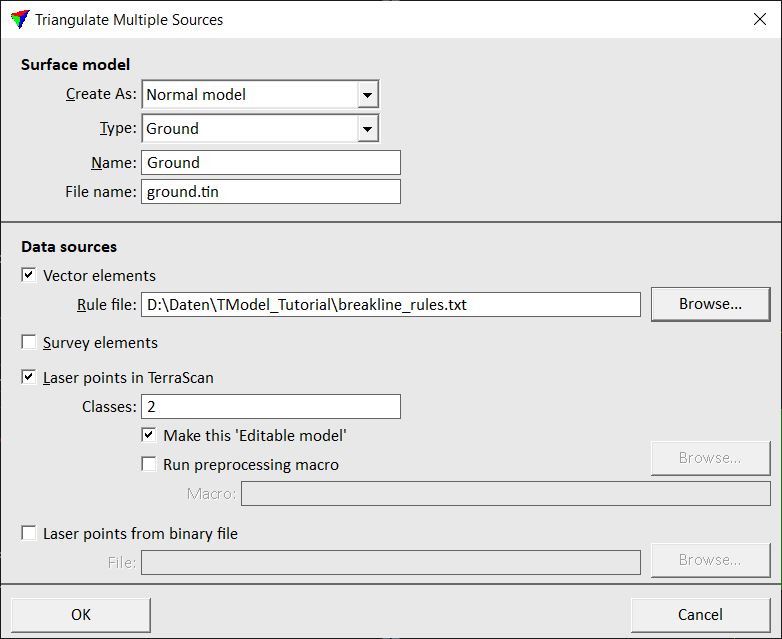Expand the Type dropdown arrow
The width and height of the screenshot is (782, 639).
click(368, 129)
